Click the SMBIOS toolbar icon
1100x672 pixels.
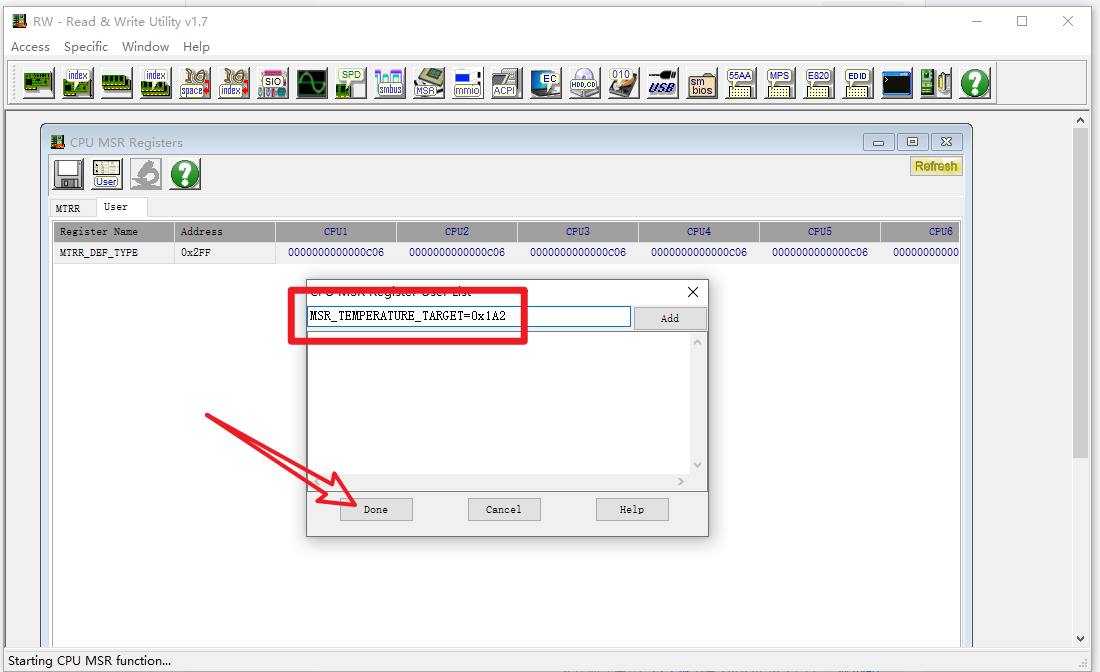[x=702, y=82]
